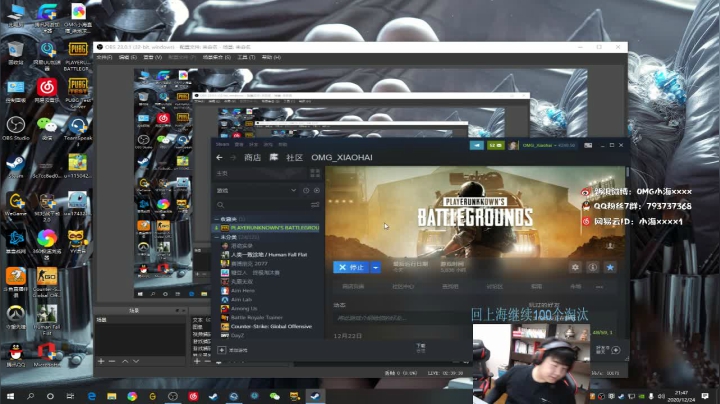The image size is (720, 404).
Task: Open the TeamSpeak desktop shortcut
Action: tap(78, 130)
